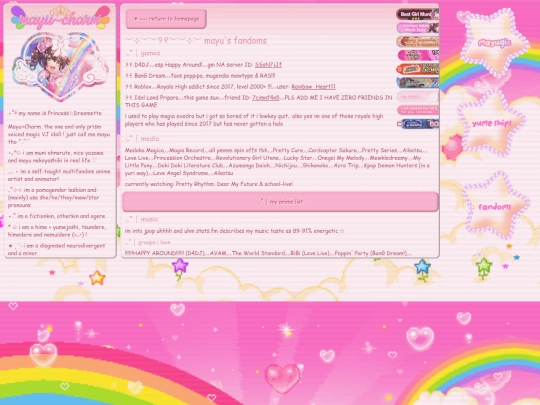
Task: Open the 'yume ships' star button
Action: click(491, 123)
